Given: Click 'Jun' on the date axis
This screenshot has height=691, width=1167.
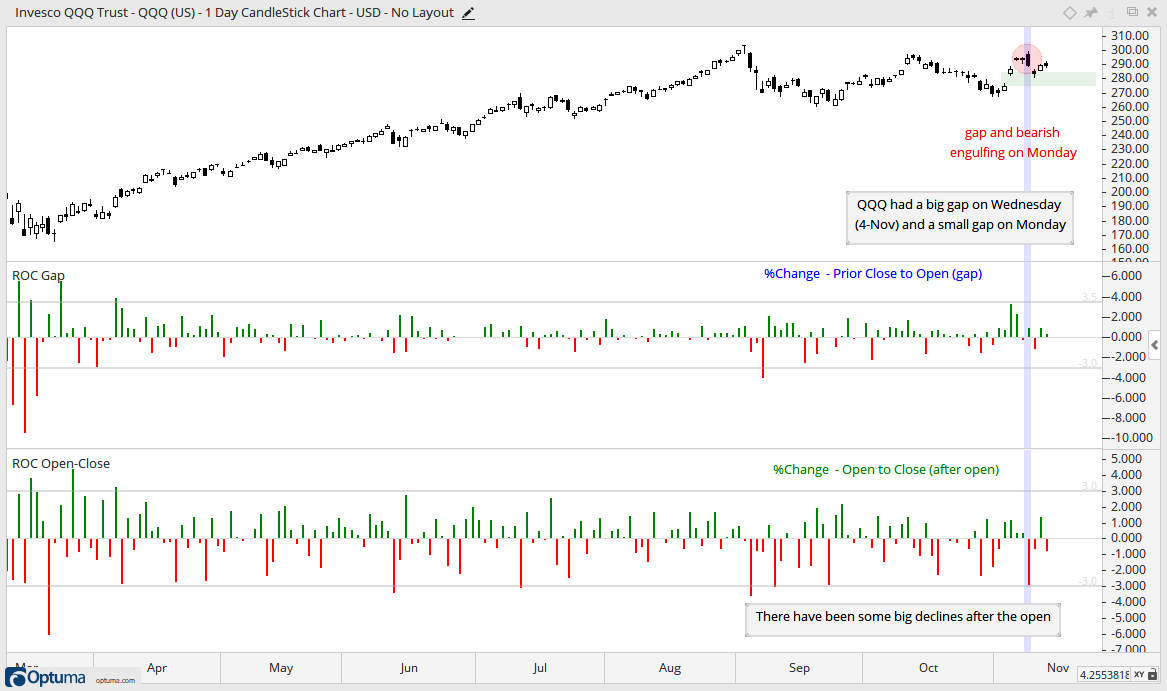Looking at the screenshot, I should (409, 668).
